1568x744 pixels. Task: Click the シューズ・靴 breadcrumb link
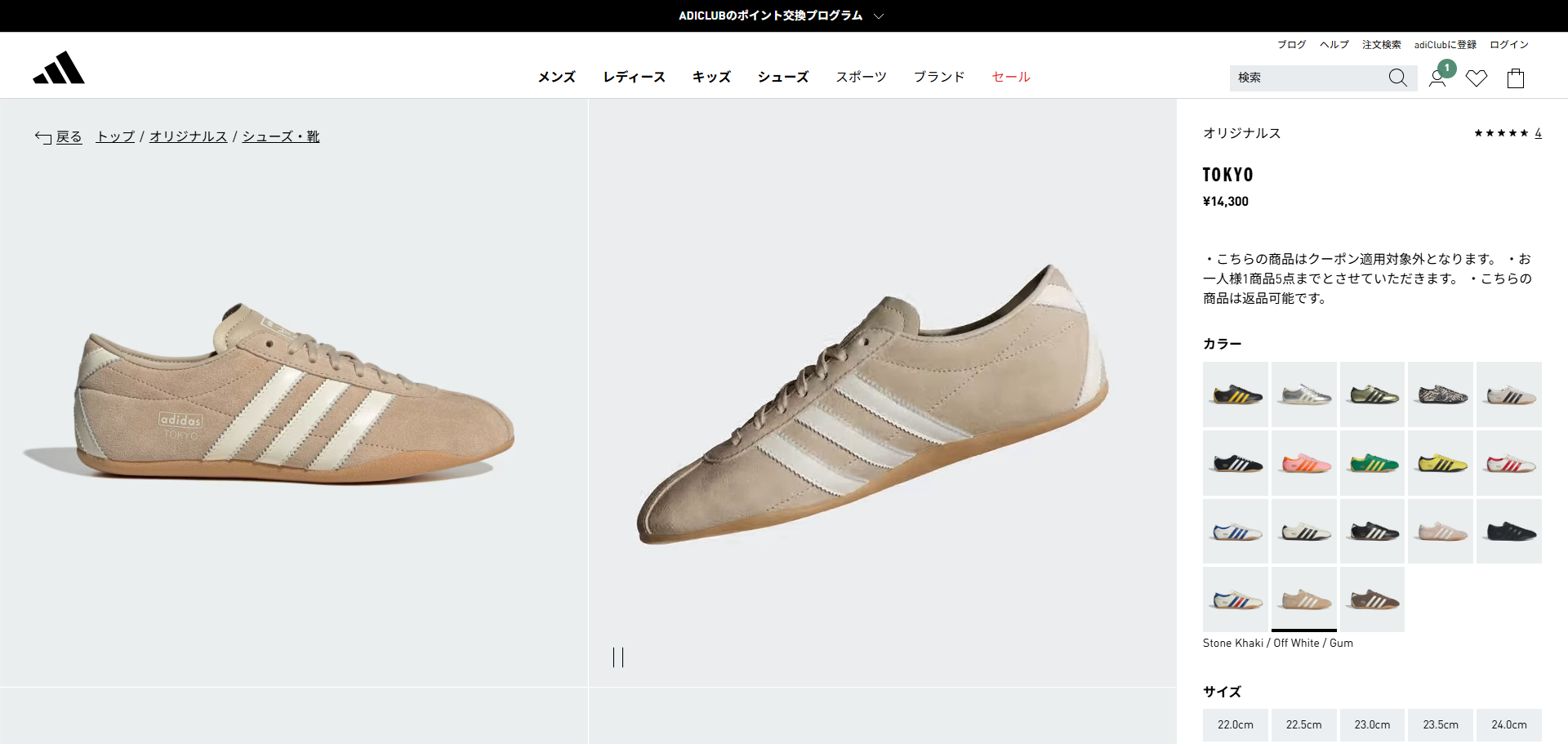pos(281,136)
